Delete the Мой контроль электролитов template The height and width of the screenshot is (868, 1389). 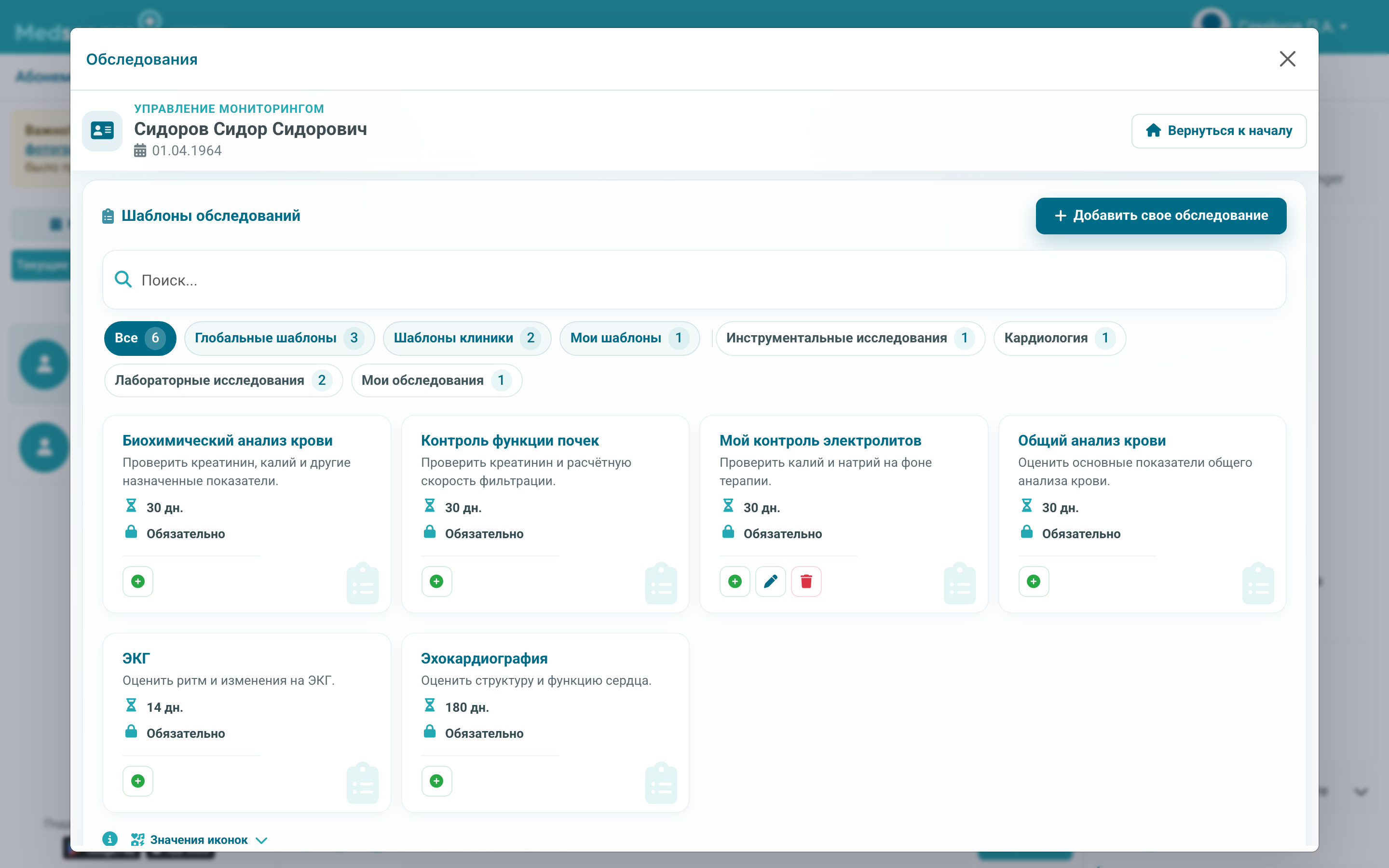tap(806, 582)
